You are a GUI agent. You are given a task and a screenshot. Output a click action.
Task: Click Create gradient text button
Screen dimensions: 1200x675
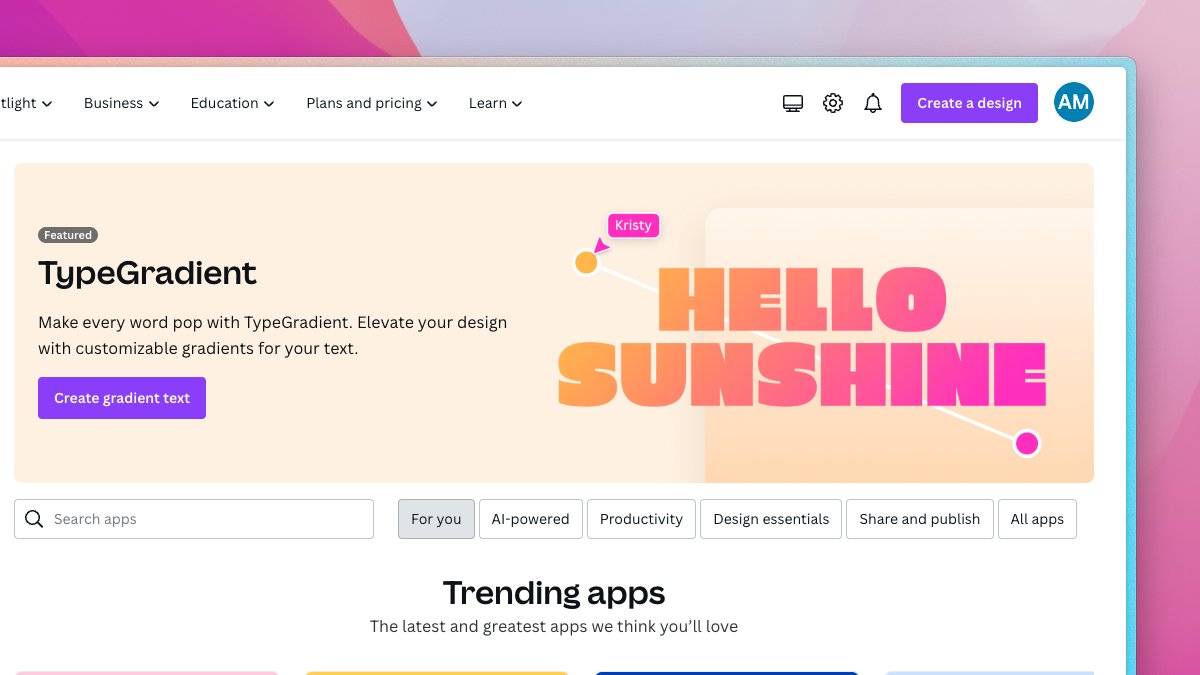pyautogui.click(x=122, y=398)
